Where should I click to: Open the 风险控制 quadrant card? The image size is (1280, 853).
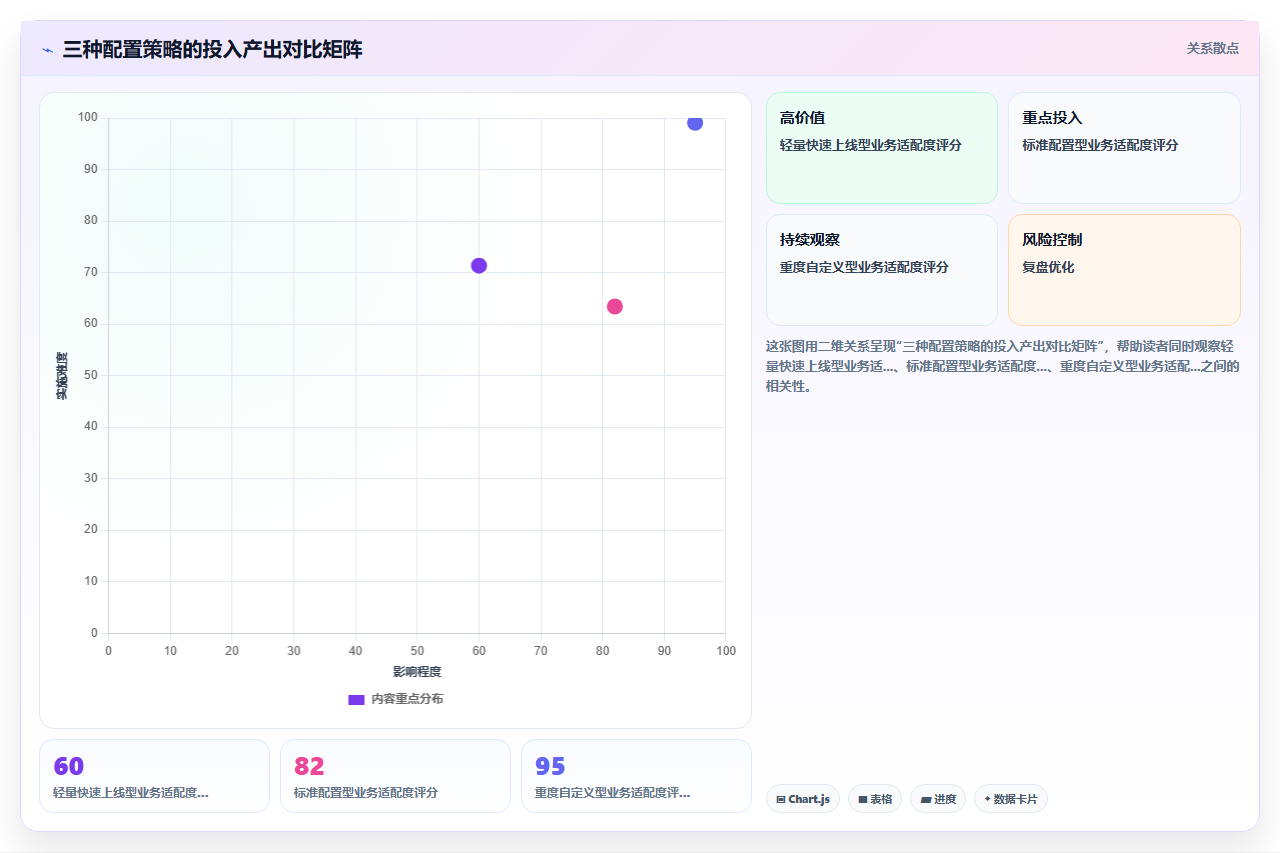point(1124,270)
